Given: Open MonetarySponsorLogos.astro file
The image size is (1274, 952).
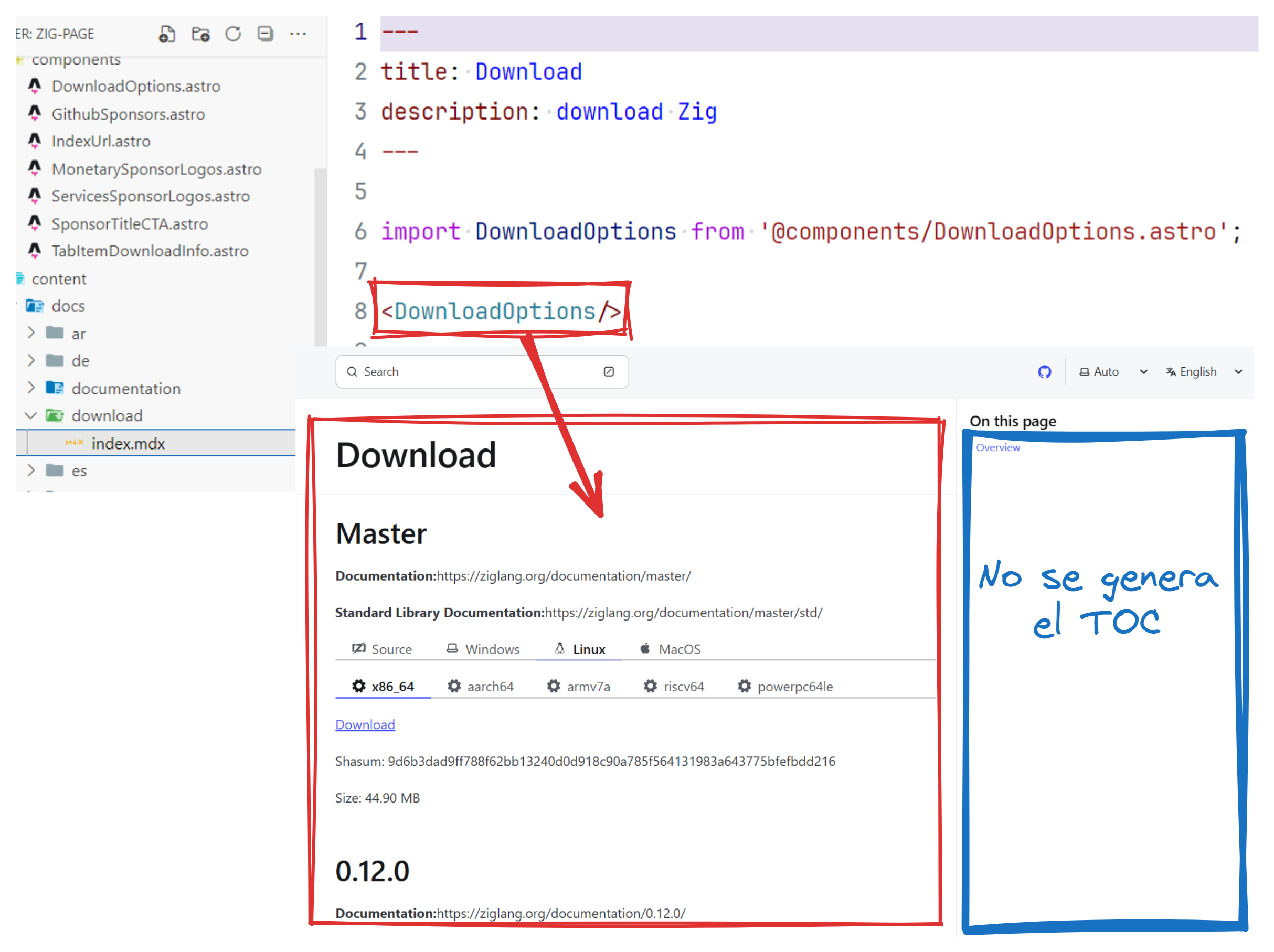Looking at the screenshot, I should 156,169.
